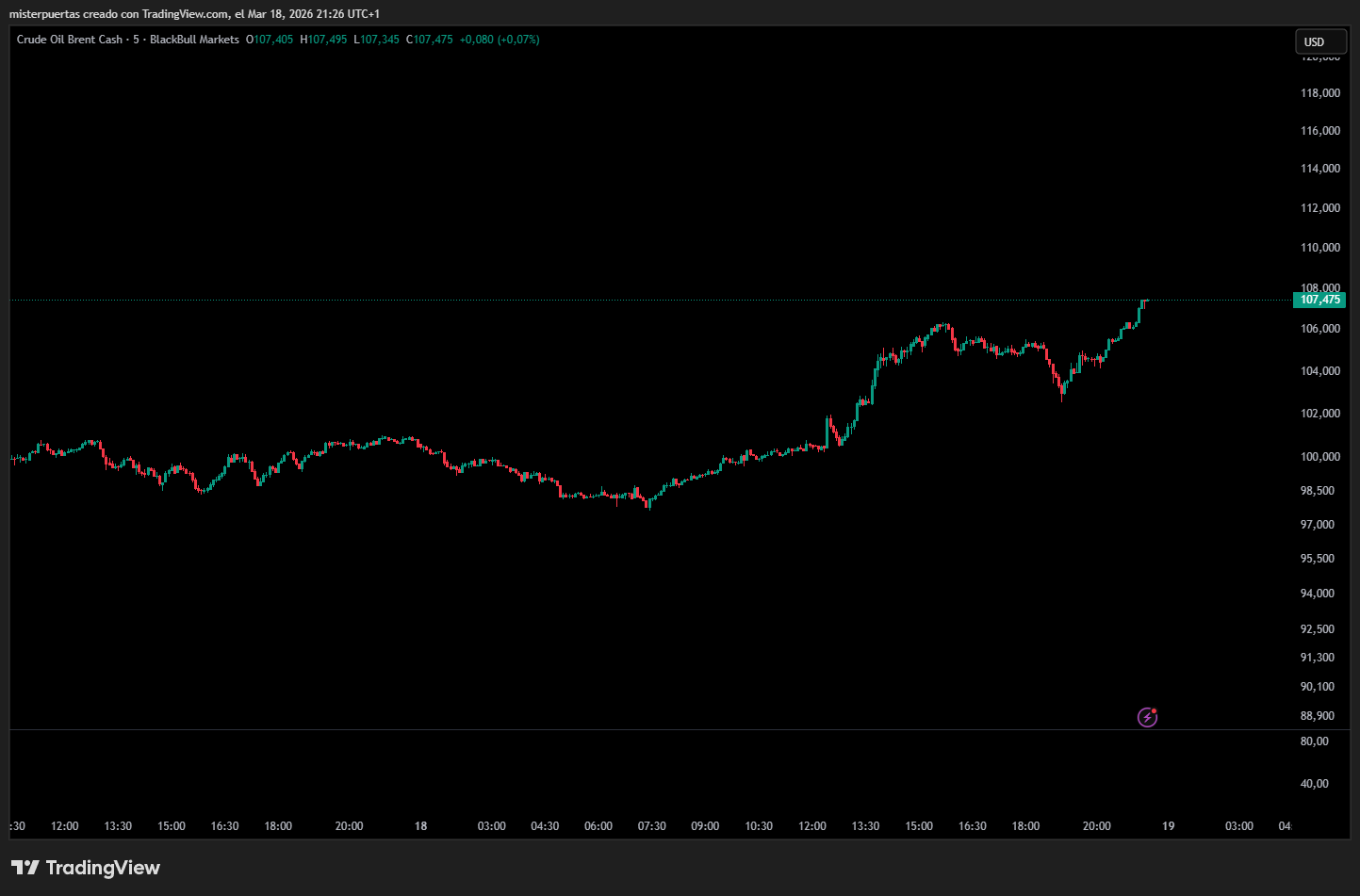Click the 116,000 price axis label

[1320, 131]
